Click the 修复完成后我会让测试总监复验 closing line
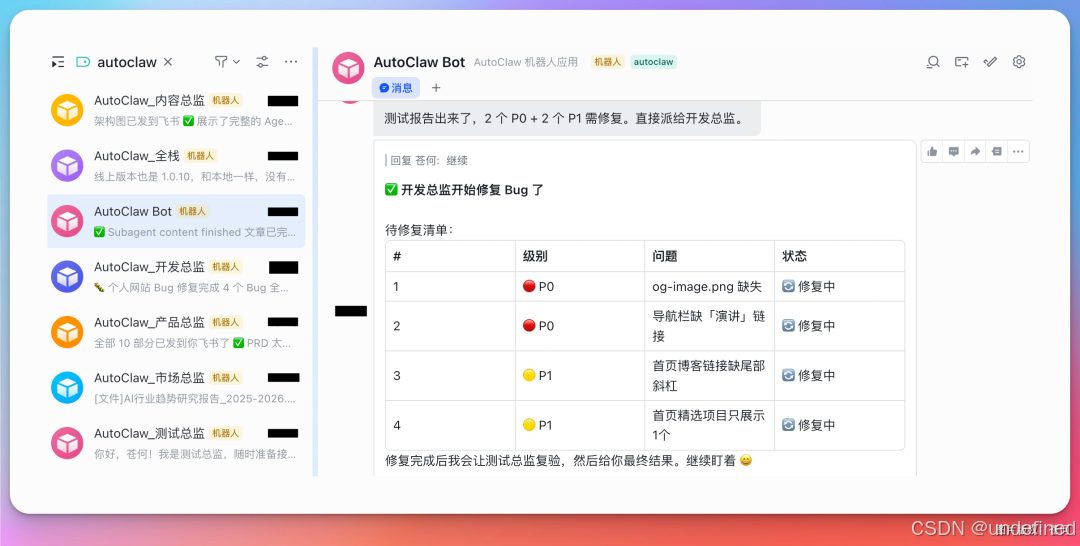1080x546 pixels. point(568,461)
